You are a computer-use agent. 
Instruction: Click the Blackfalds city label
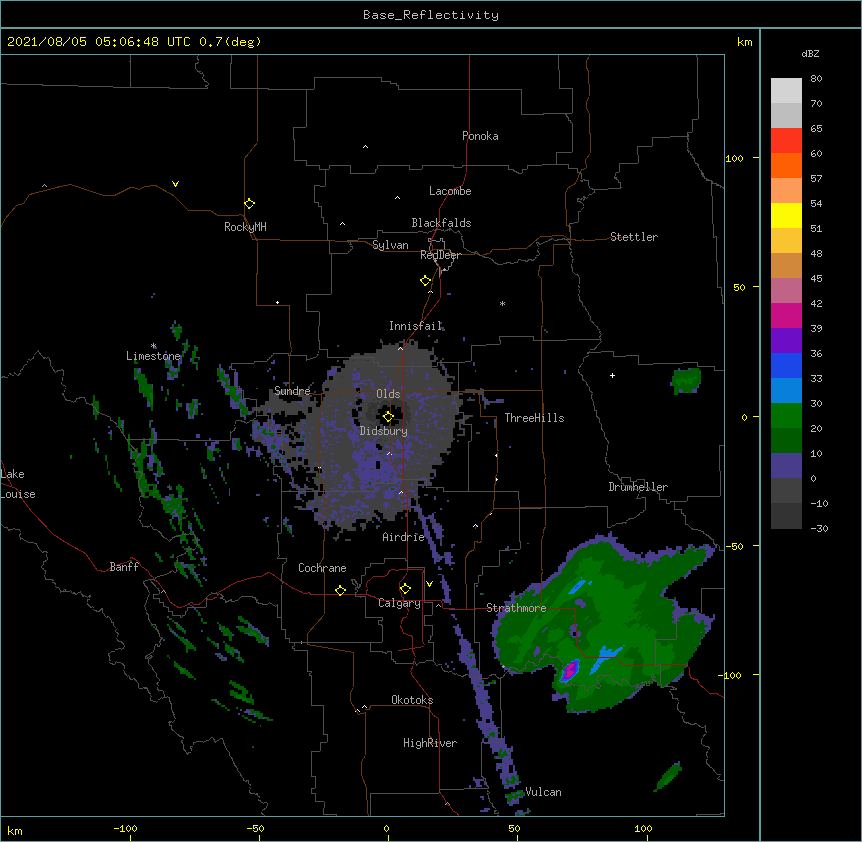[441, 223]
